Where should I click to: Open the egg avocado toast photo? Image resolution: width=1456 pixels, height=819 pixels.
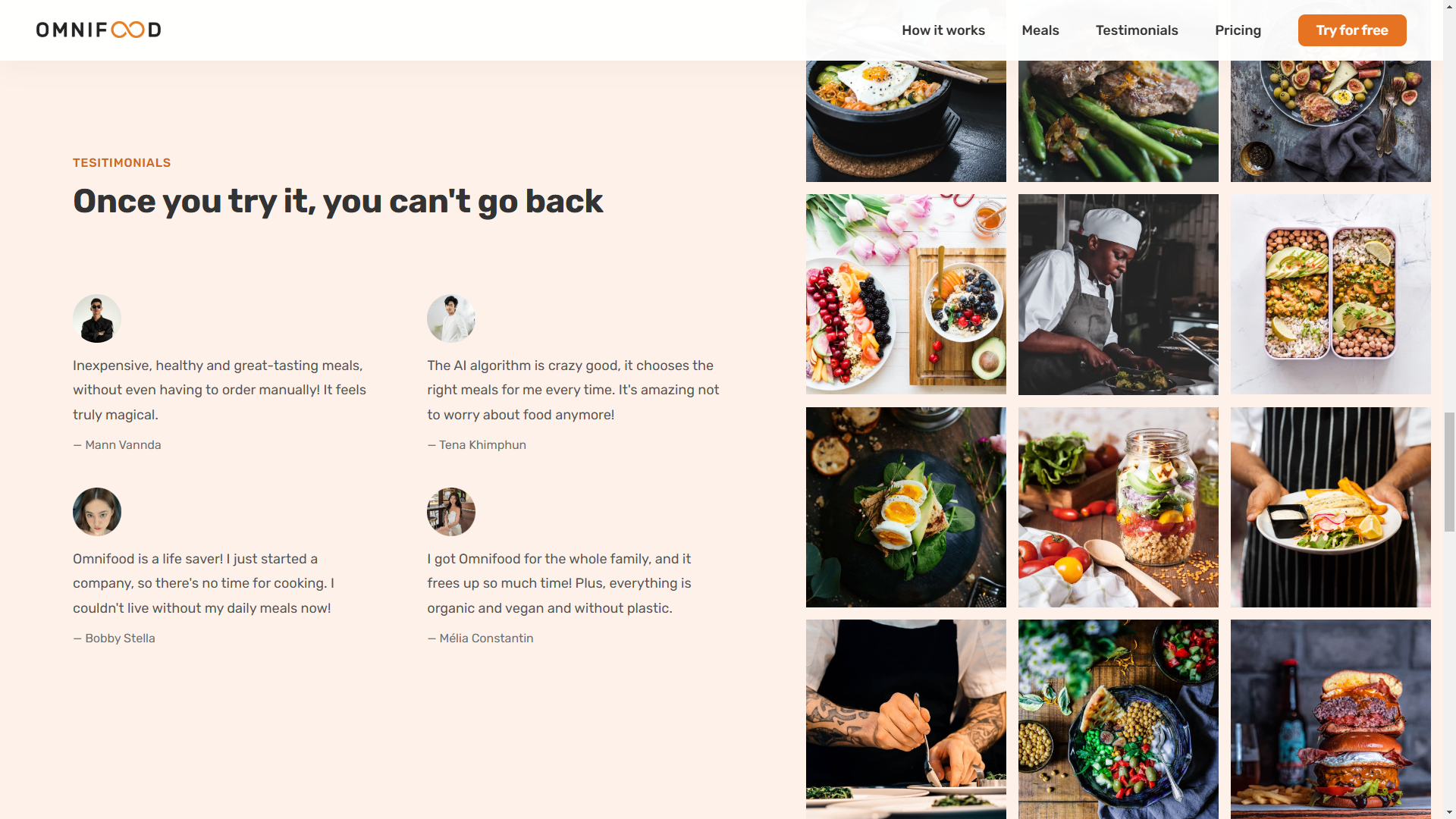click(x=906, y=507)
